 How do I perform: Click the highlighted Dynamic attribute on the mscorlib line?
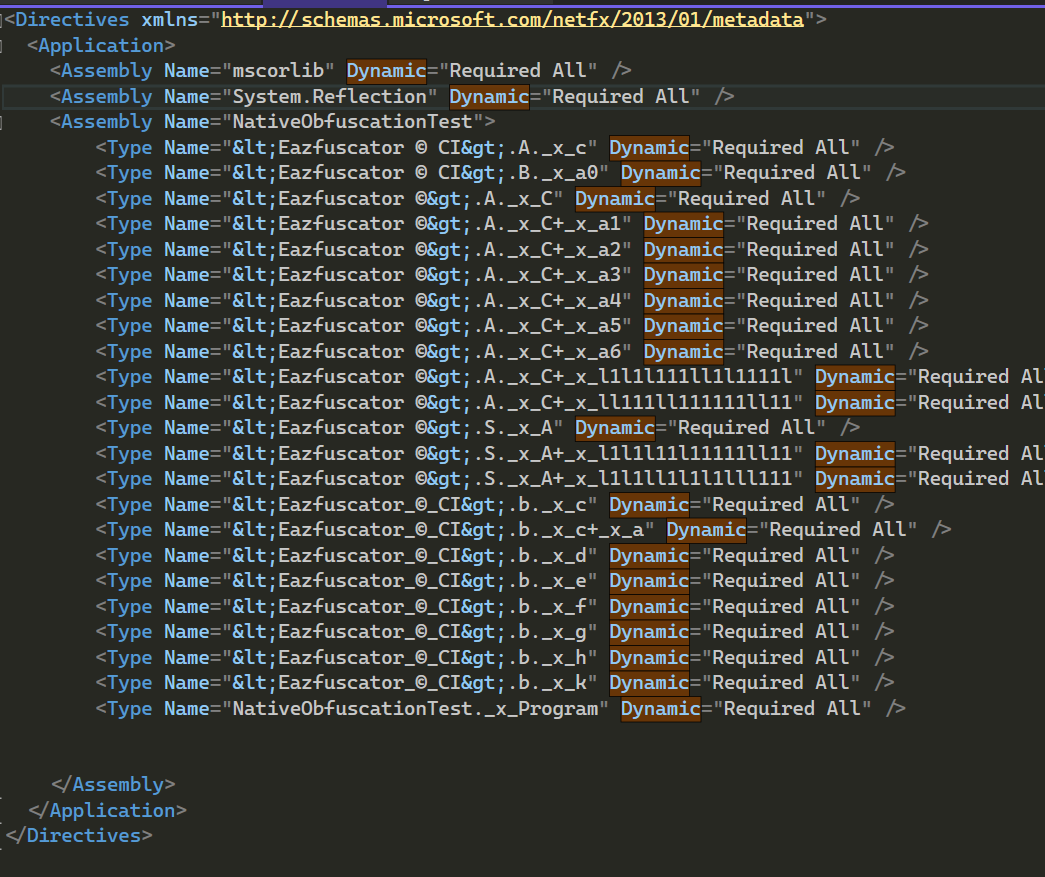pos(385,70)
